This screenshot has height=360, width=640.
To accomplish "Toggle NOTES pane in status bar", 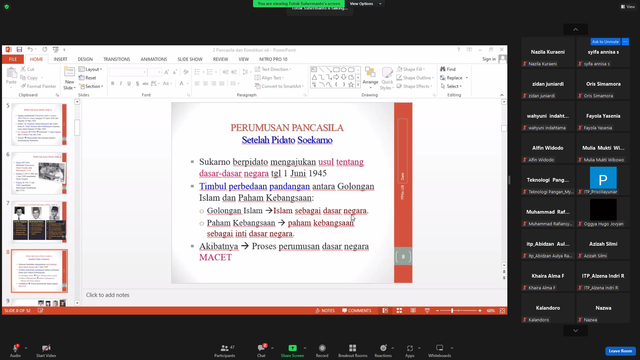I will tap(325, 311).
